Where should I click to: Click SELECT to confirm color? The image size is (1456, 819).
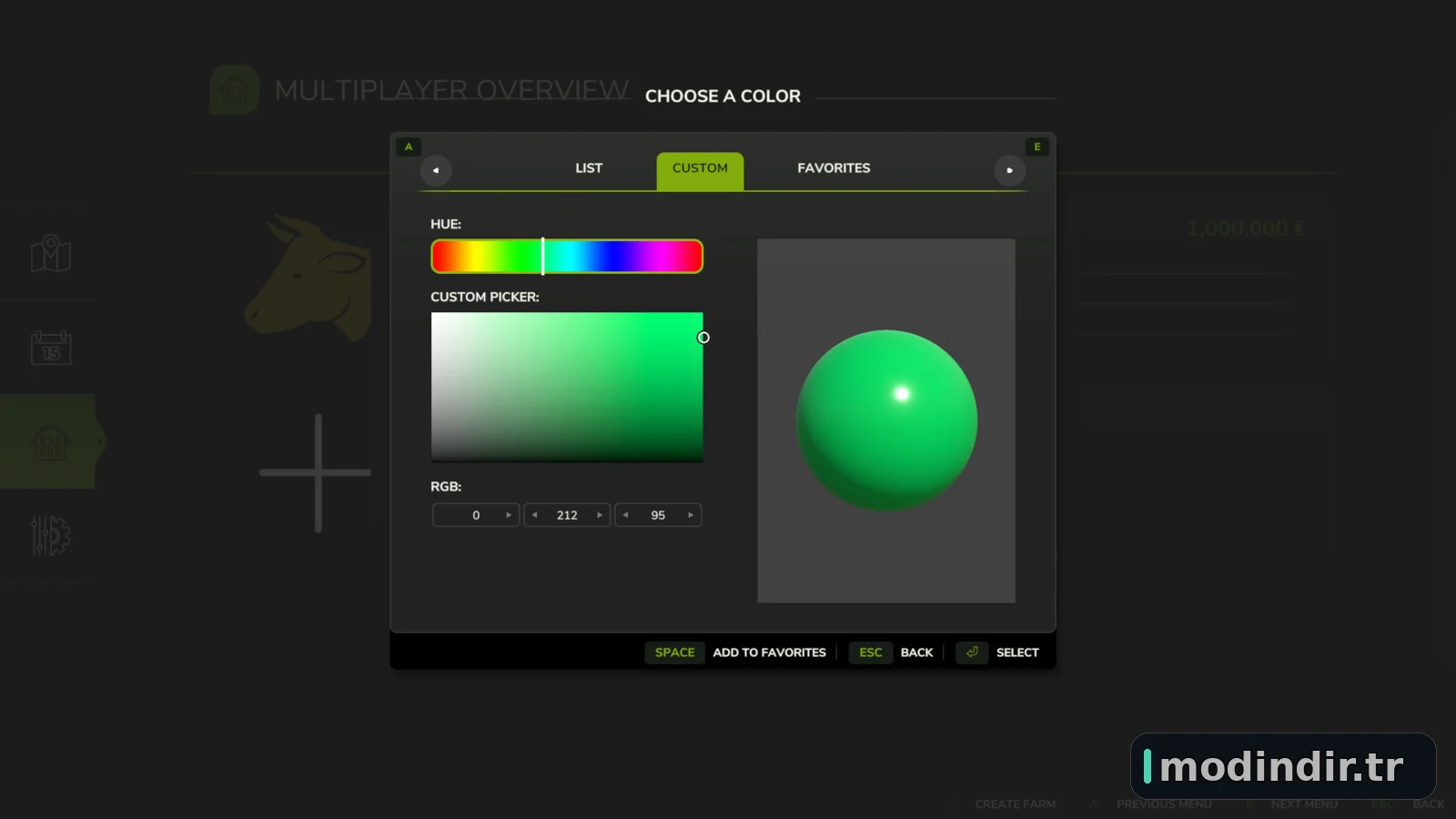click(1017, 652)
